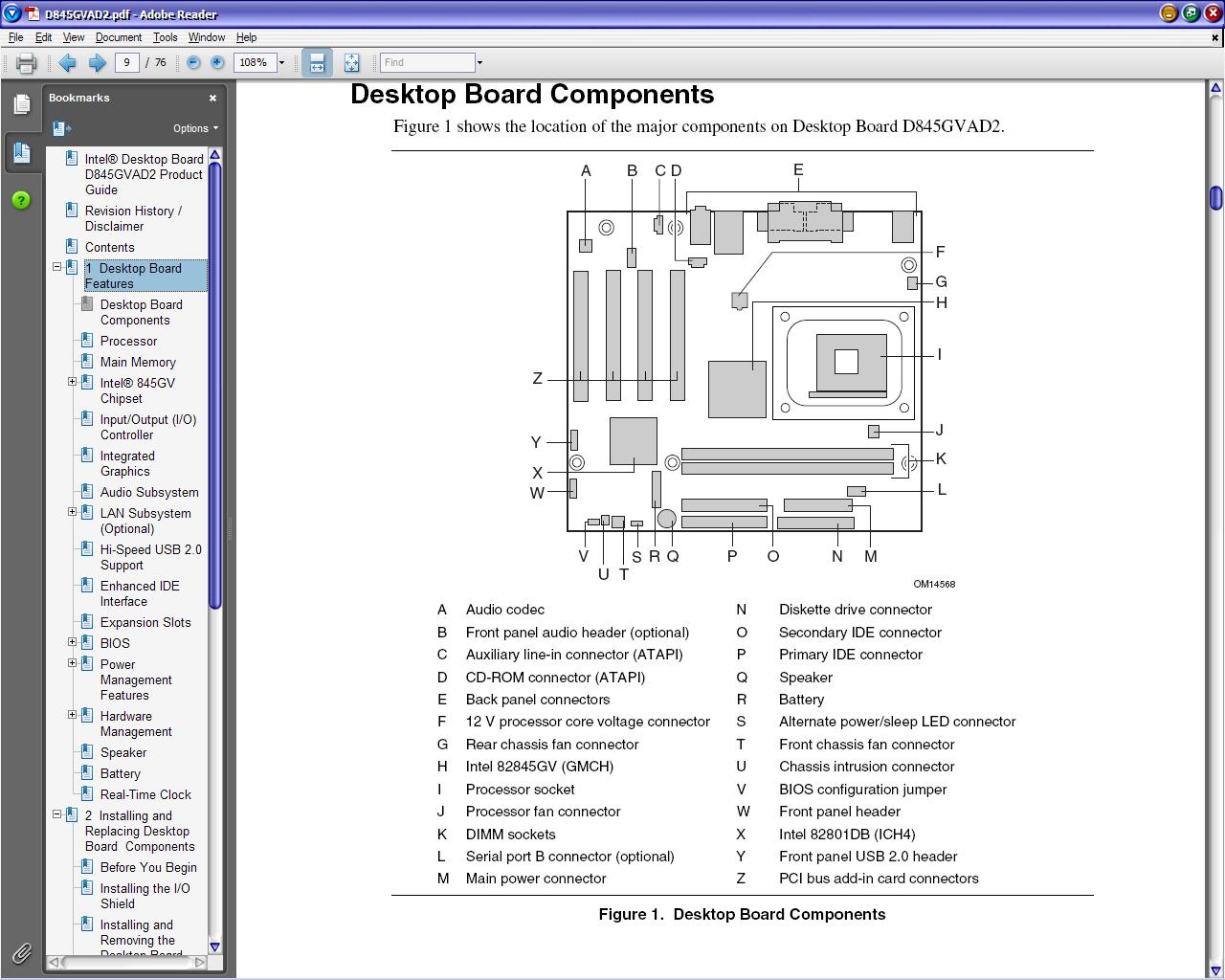Open Revision History / Disclaimer bookmark
1225x980 pixels.
(133, 218)
